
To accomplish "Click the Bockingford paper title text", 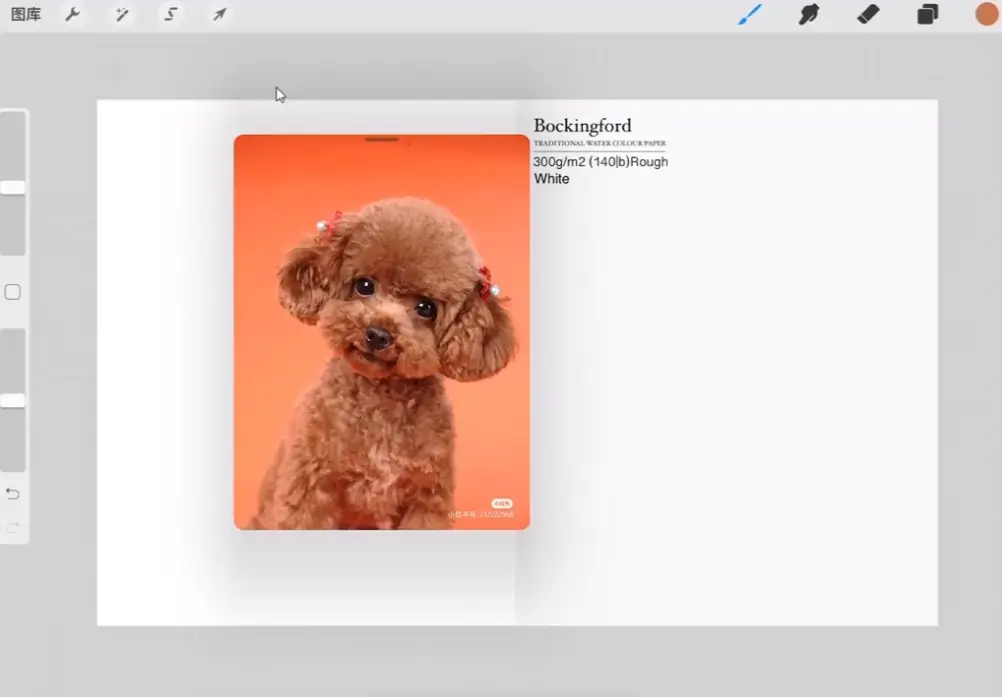I will (582, 125).
